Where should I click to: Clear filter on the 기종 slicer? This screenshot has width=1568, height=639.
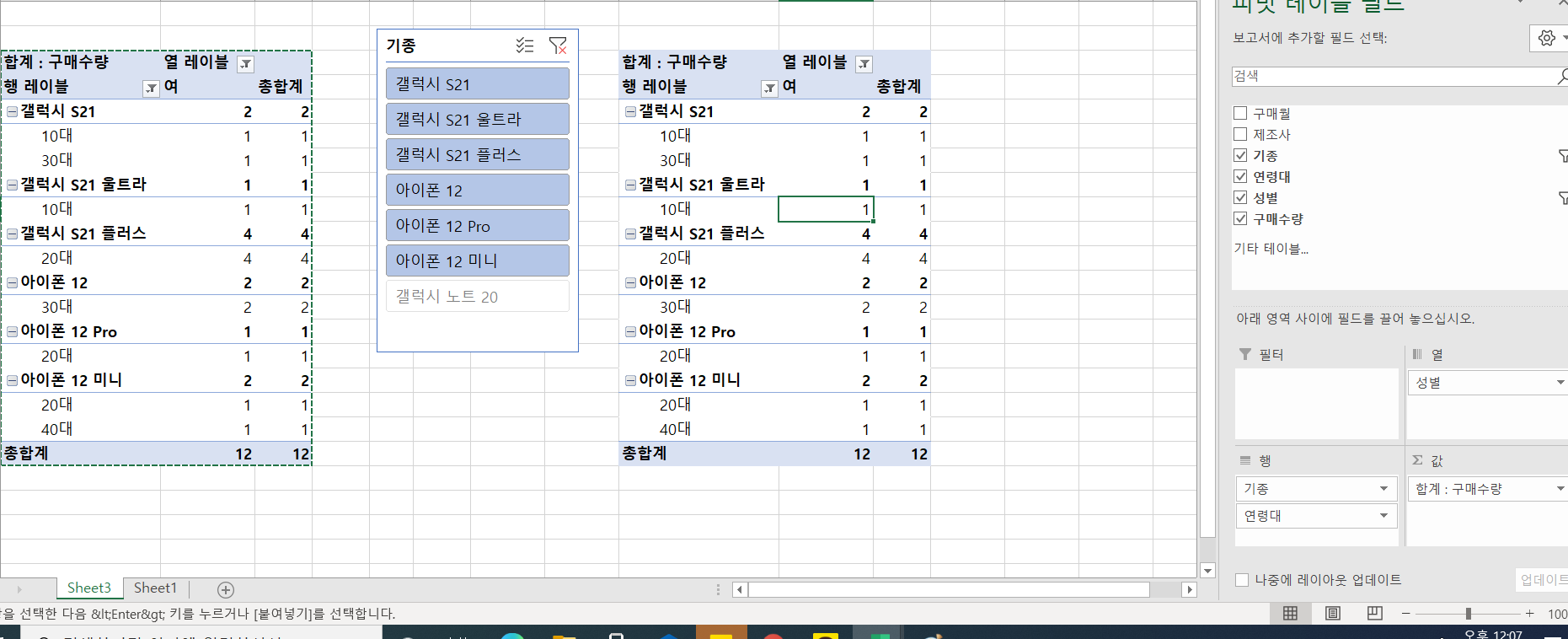pos(558,46)
